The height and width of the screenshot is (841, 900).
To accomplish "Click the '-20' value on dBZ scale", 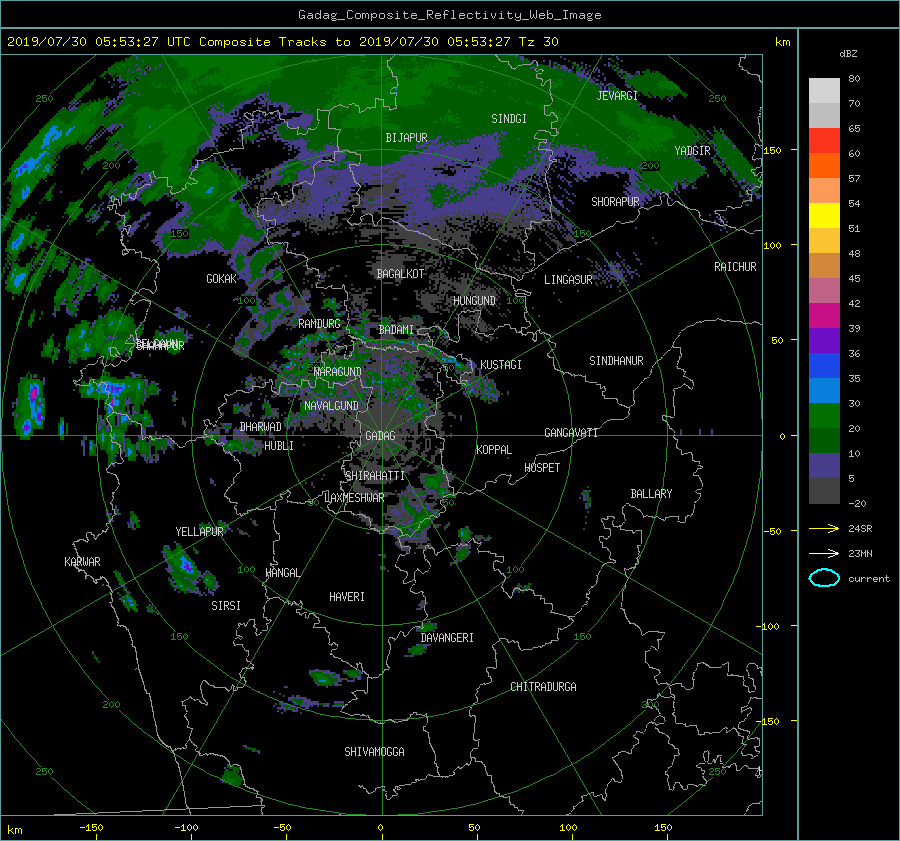I will [857, 503].
